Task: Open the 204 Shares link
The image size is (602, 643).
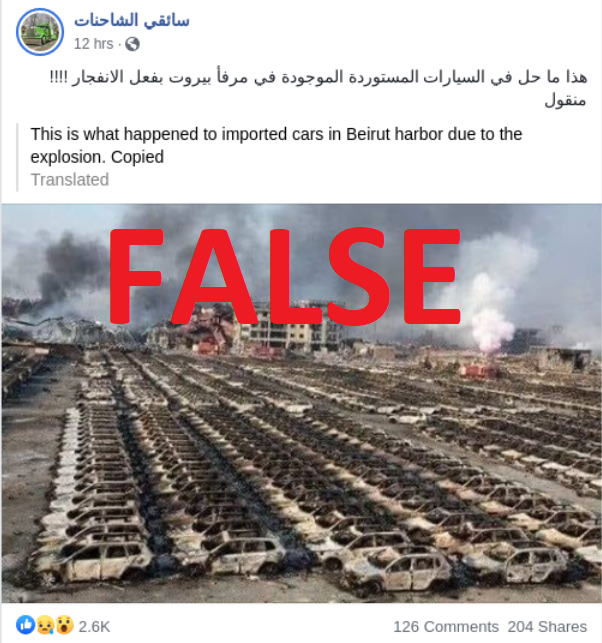Action: tap(547, 627)
